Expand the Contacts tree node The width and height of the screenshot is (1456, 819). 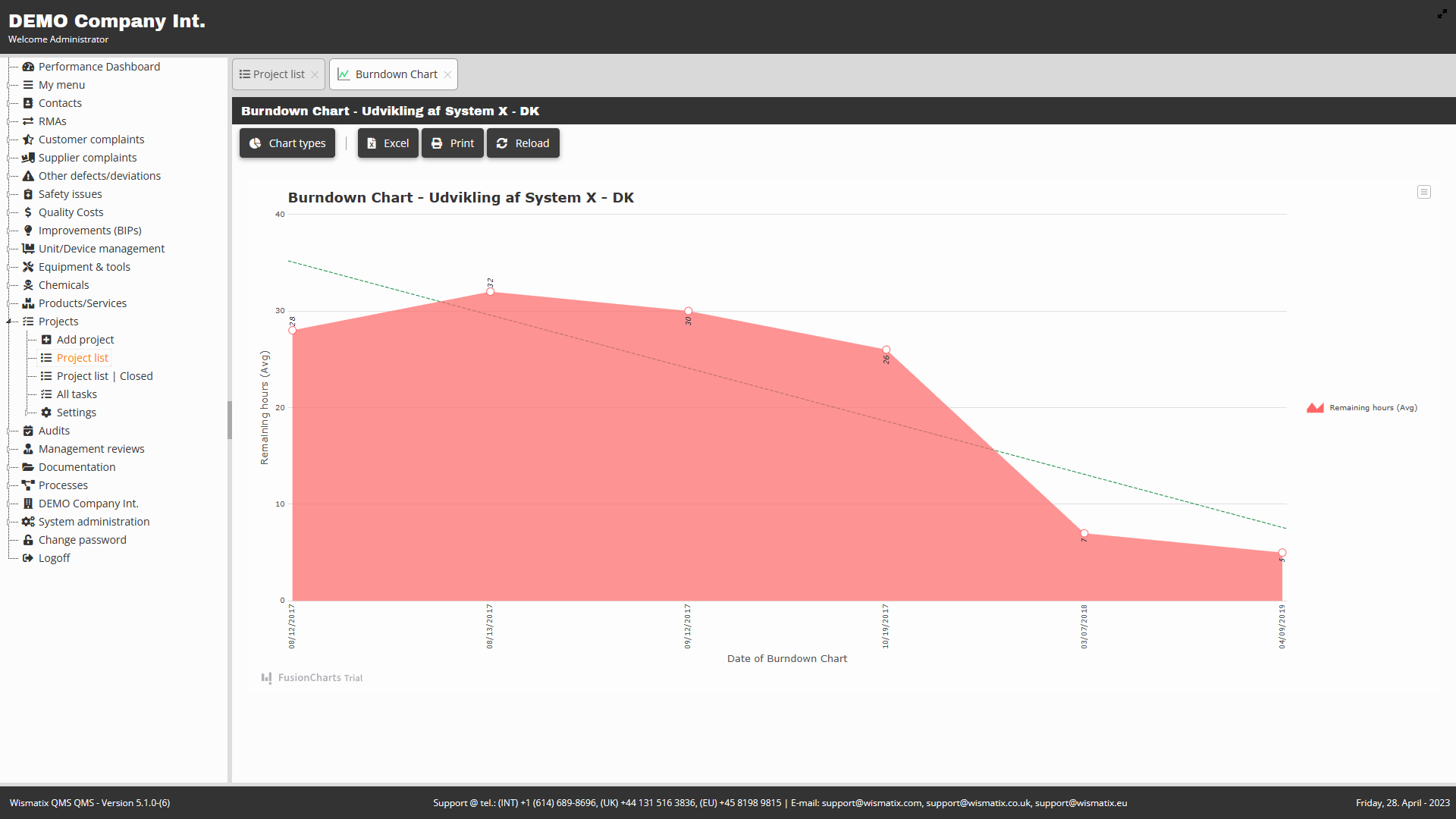(x=9, y=103)
